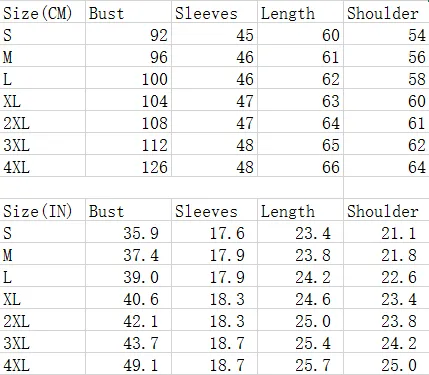
Task: Select the cell showing bust 35.9
Action: tap(128, 232)
